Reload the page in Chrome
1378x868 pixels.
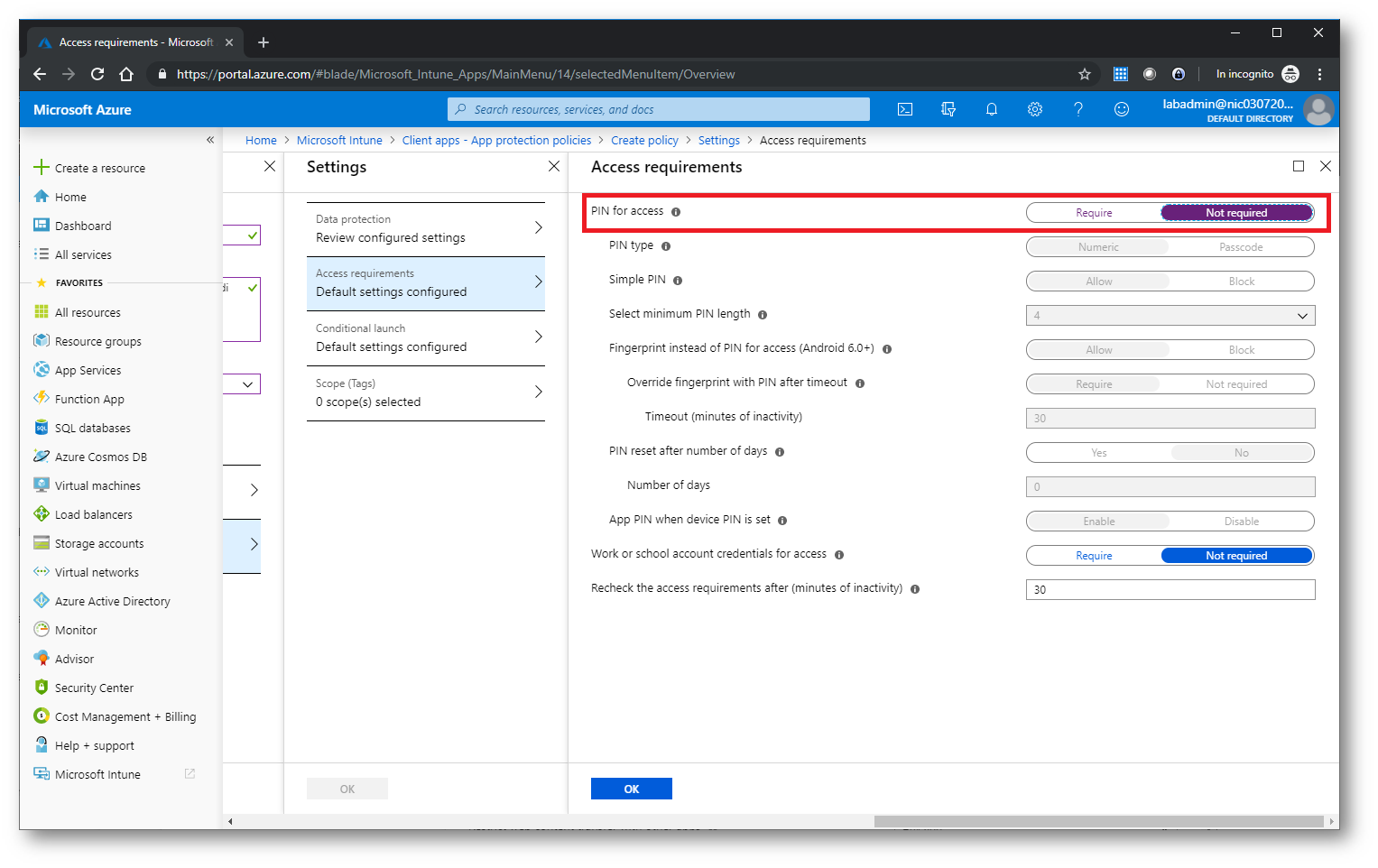[x=97, y=74]
